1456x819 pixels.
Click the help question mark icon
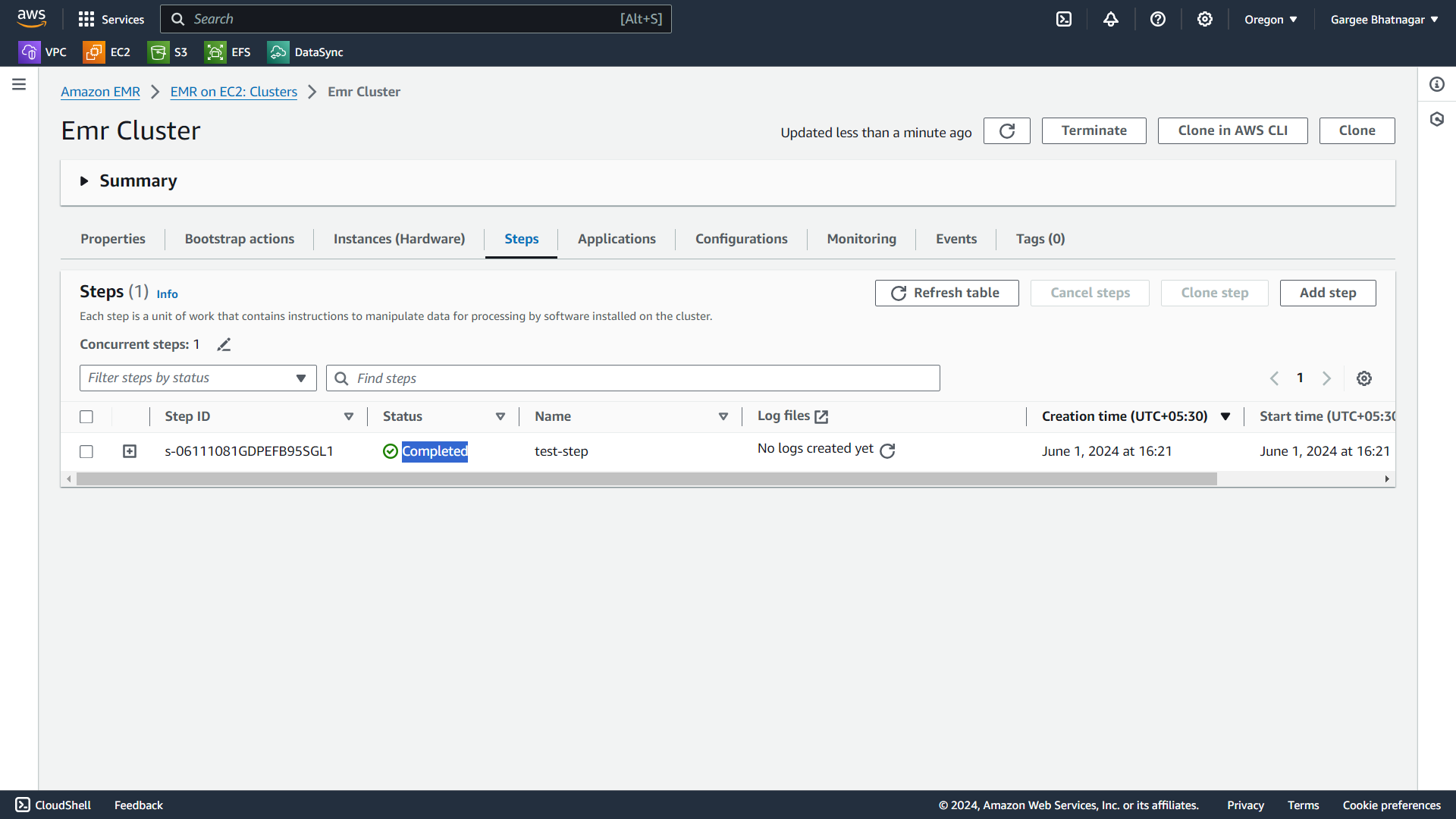(1158, 19)
